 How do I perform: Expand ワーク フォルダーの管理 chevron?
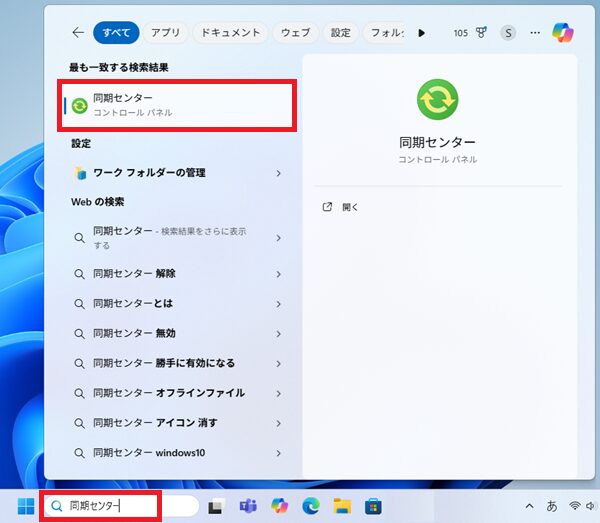pos(279,173)
